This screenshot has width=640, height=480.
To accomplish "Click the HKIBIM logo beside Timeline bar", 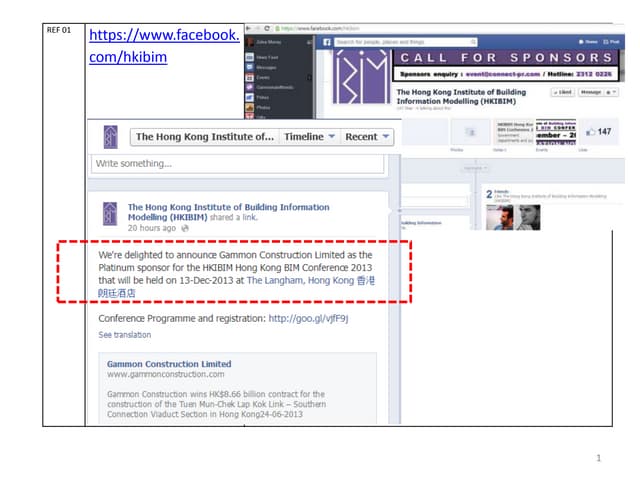I will (109, 137).
